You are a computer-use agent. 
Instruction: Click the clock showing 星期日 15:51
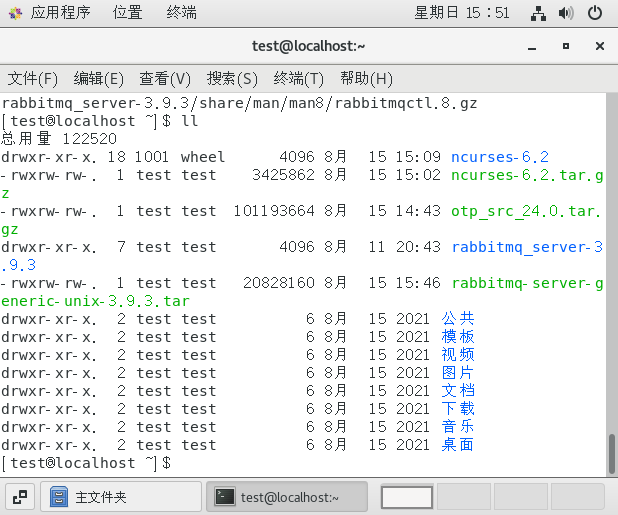tap(462, 13)
